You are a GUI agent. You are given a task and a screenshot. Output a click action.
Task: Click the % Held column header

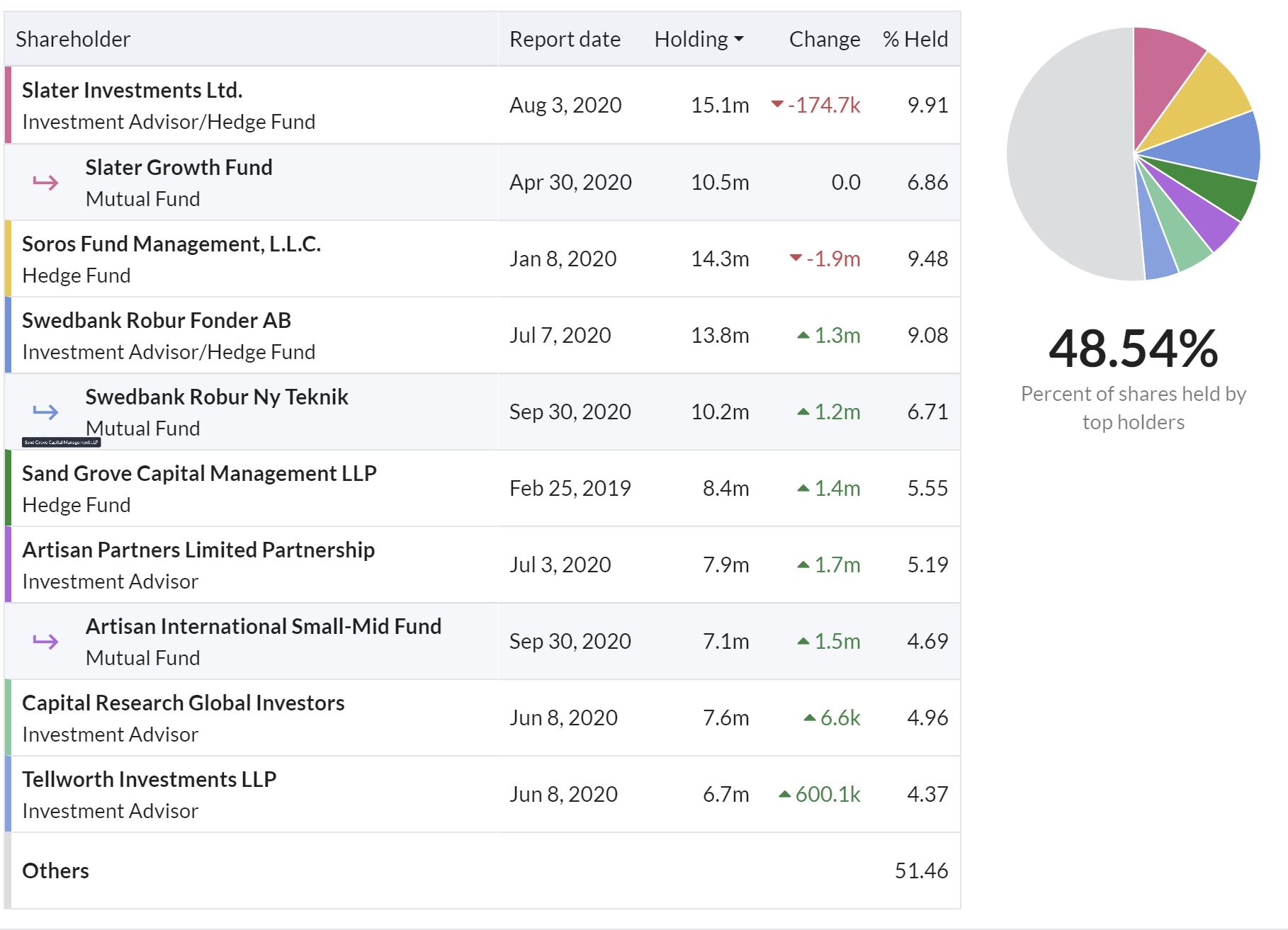point(915,39)
